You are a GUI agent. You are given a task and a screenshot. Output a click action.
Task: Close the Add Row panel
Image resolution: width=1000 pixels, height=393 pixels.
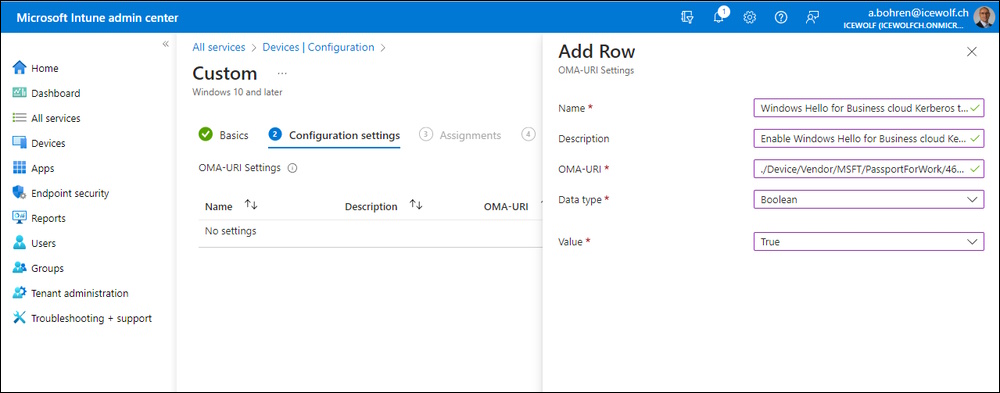(x=972, y=52)
